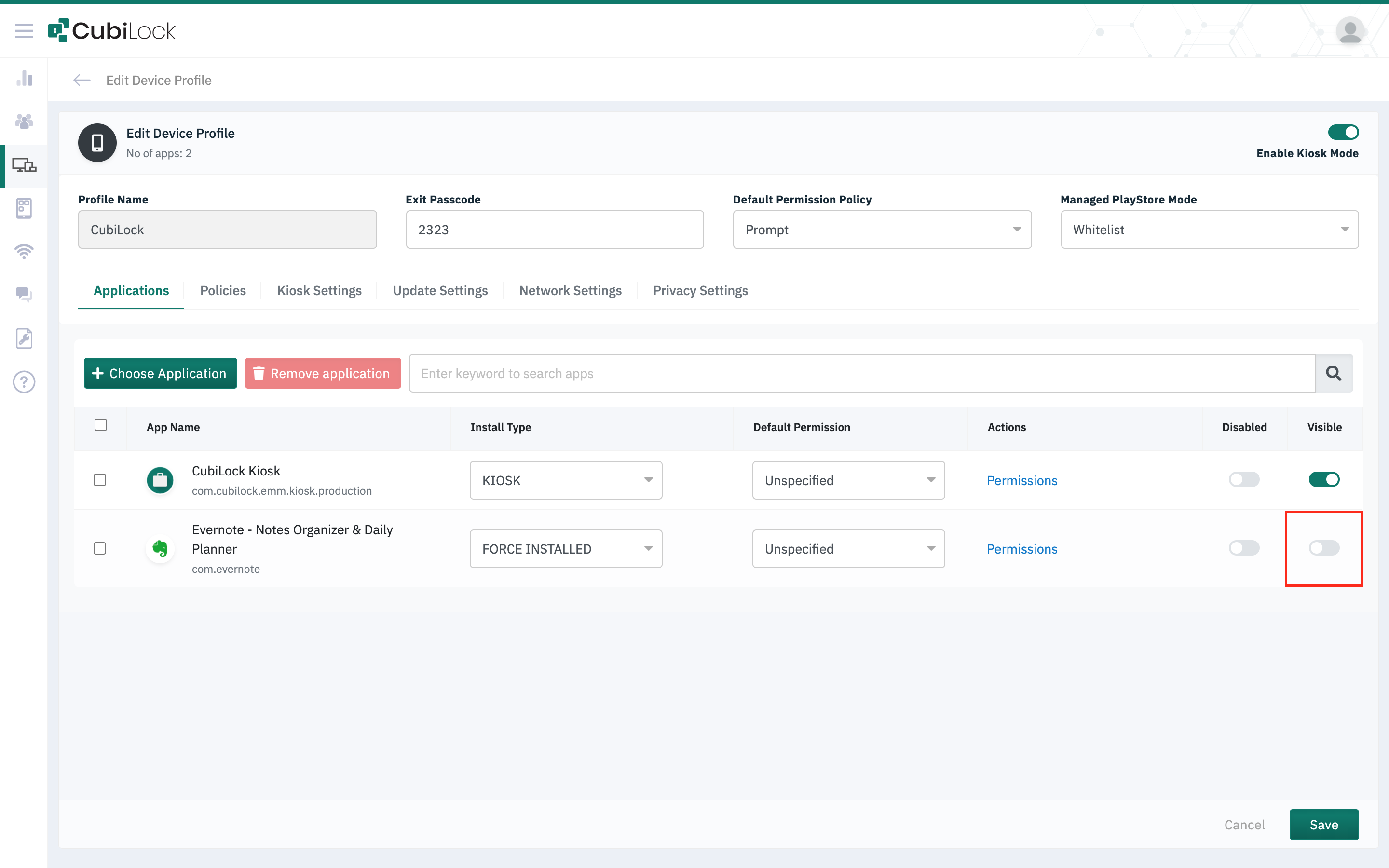Toggle the Enable Kiosk Mode switch
The width and height of the screenshot is (1389, 868).
(x=1343, y=133)
